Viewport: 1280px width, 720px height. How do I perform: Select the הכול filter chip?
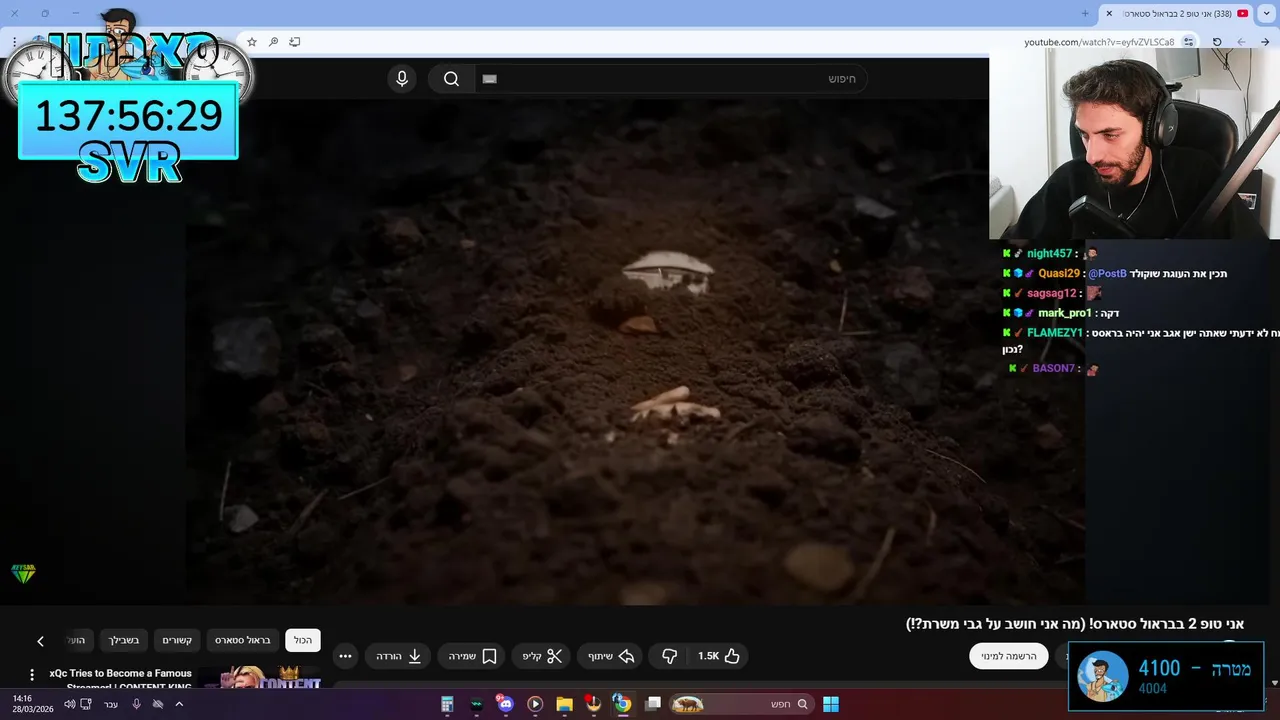click(x=303, y=640)
